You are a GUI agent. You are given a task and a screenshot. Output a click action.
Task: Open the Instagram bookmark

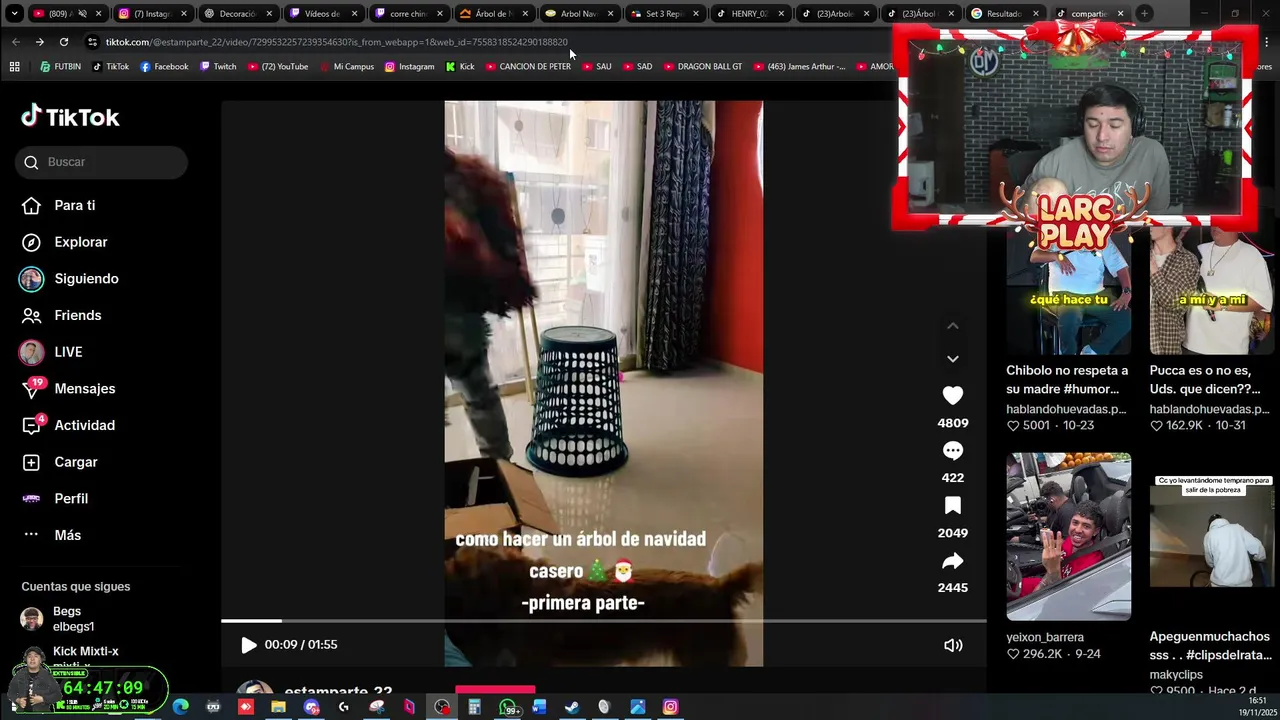(x=410, y=67)
